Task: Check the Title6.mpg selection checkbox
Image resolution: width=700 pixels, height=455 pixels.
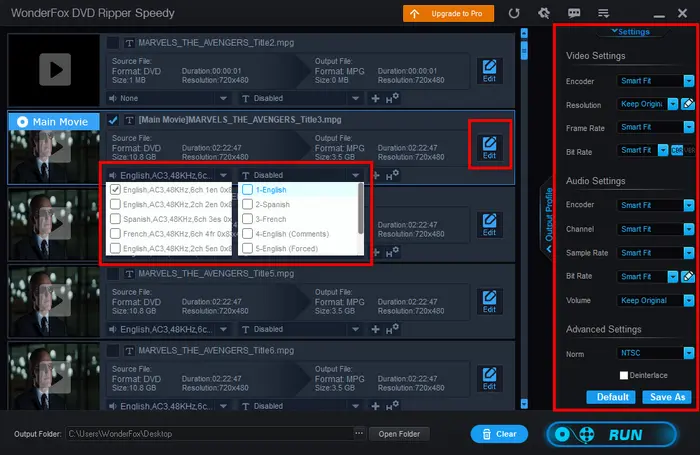Action: pos(113,351)
